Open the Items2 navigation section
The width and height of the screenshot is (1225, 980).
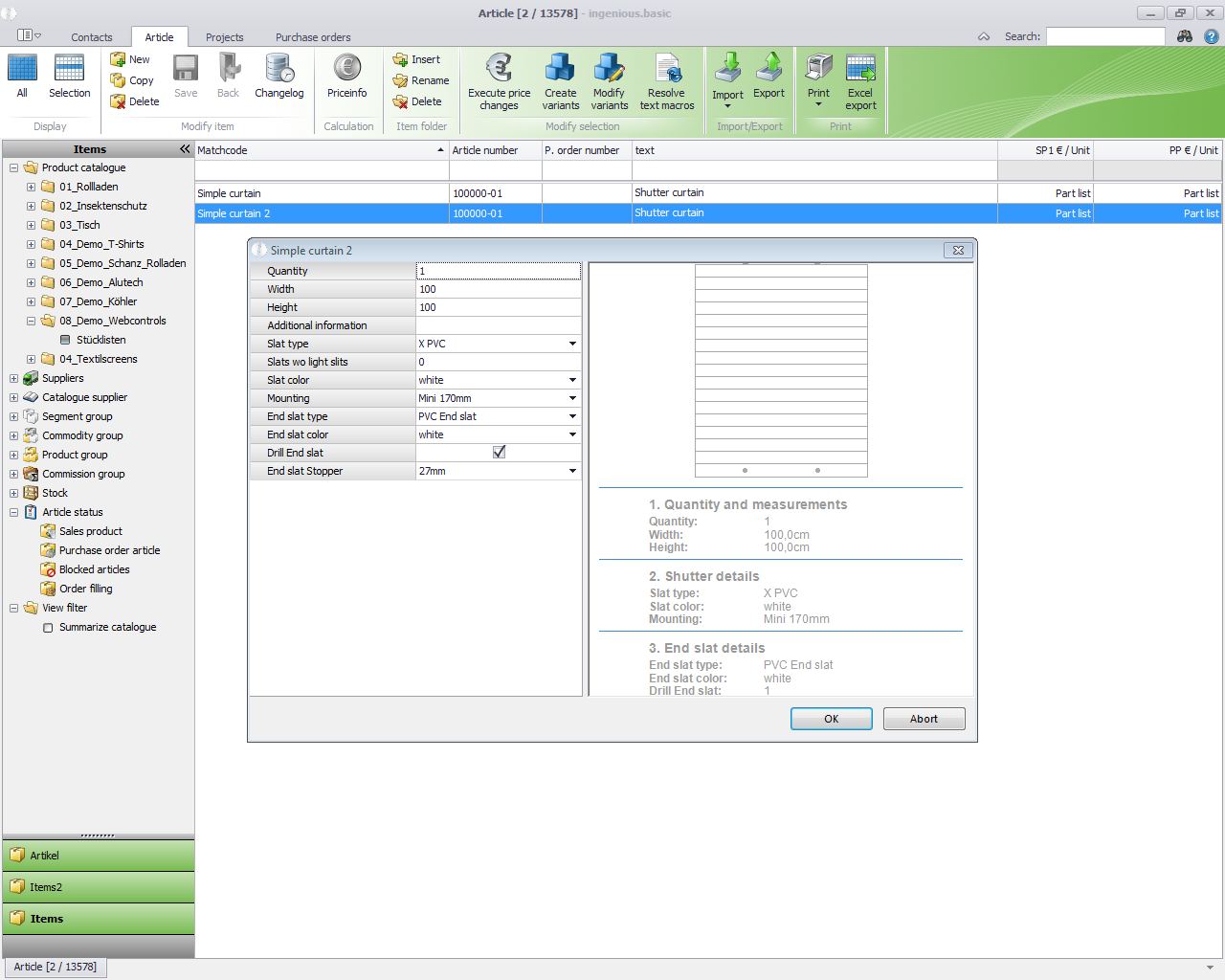pyautogui.click(x=99, y=887)
